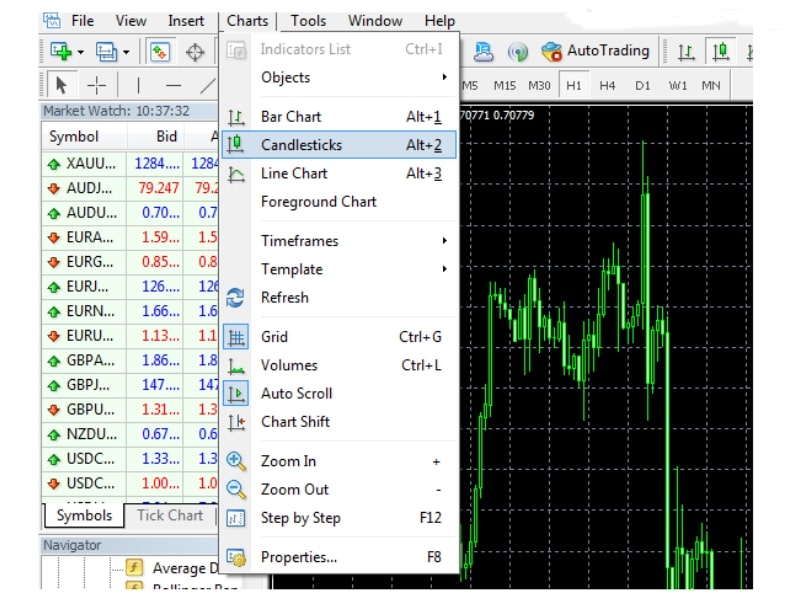The width and height of the screenshot is (800, 600).
Task: Switch to H4 timeframe button
Action: click(x=607, y=85)
